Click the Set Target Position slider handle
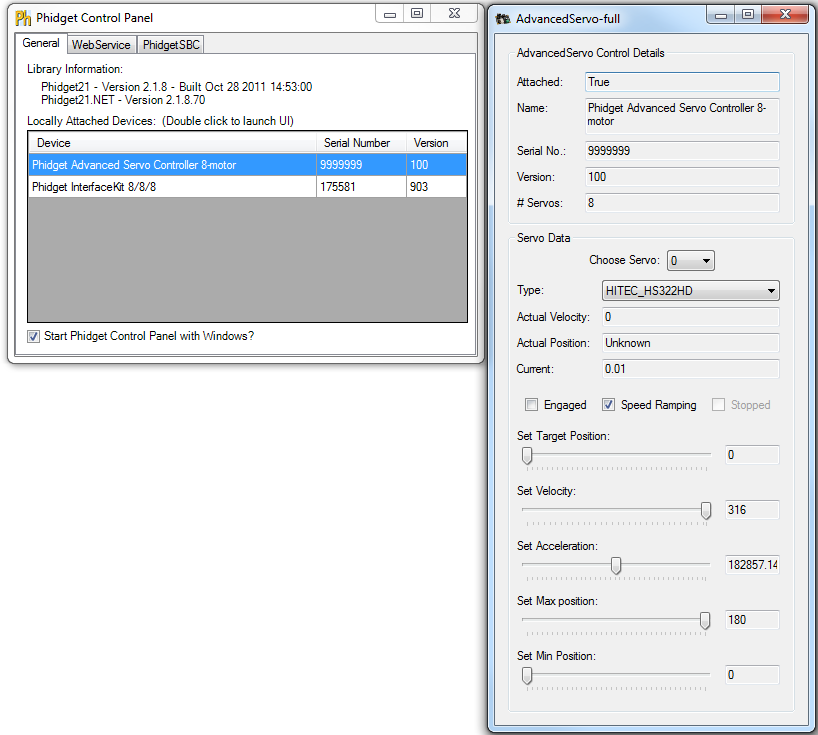 coord(527,455)
